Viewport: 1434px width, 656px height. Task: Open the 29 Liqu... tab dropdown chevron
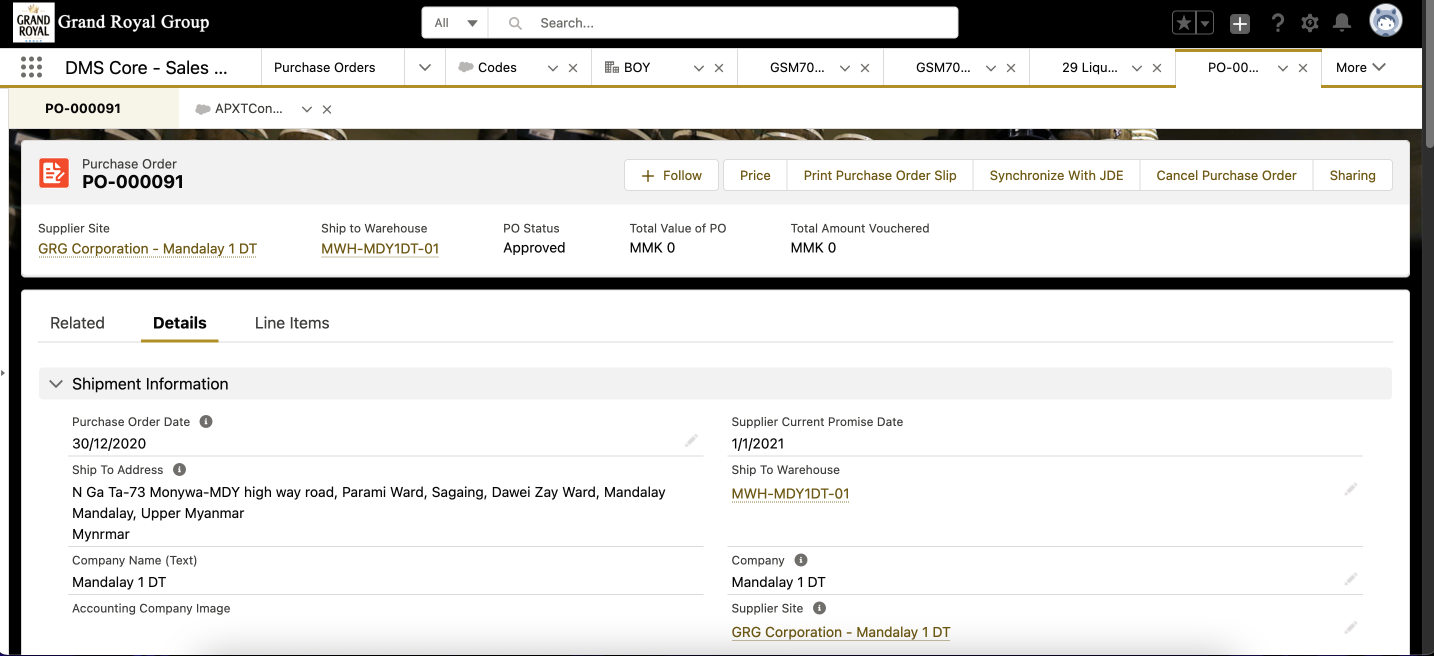tap(1136, 68)
